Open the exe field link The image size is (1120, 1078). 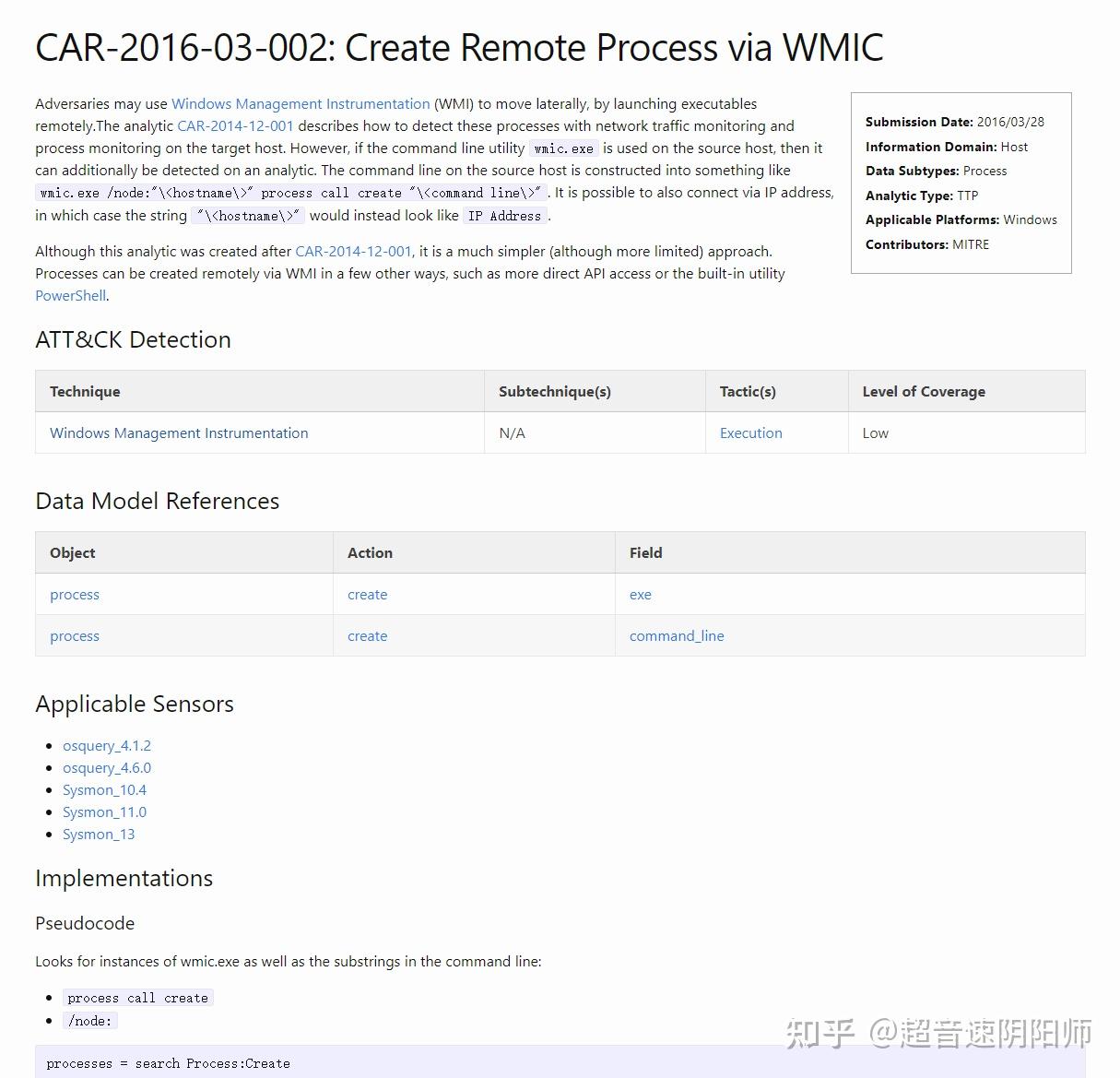pyautogui.click(x=640, y=595)
